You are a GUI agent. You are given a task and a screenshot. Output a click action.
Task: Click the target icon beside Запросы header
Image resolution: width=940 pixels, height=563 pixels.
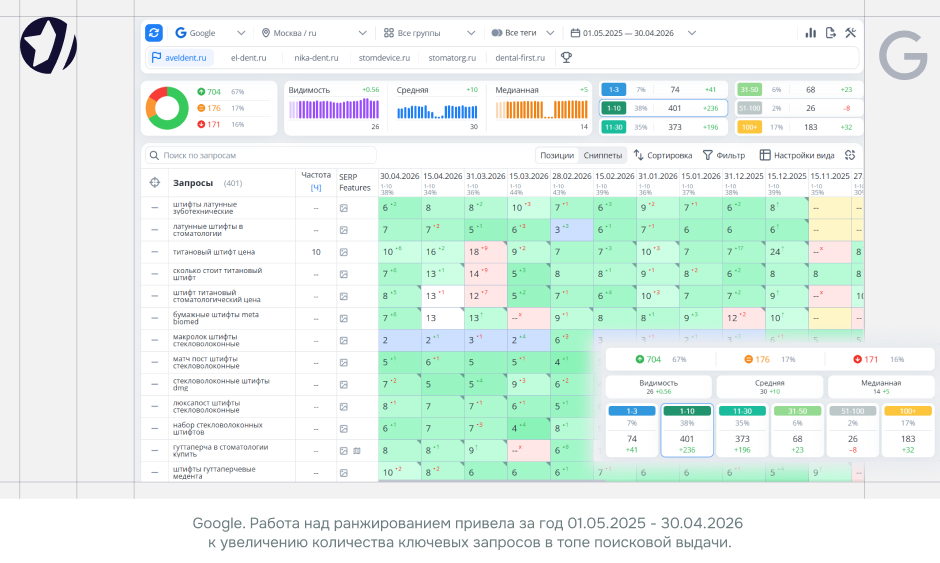point(155,182)
